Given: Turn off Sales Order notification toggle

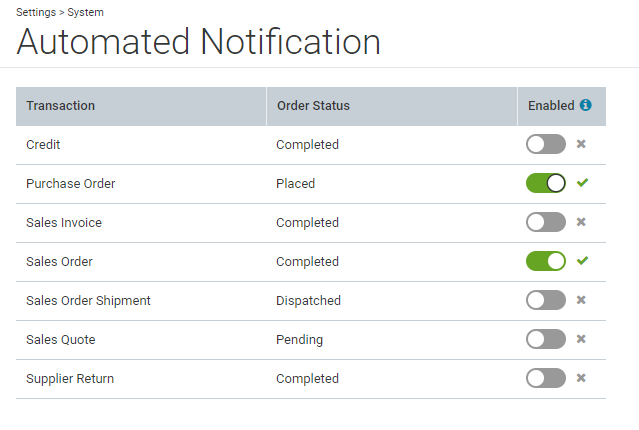Looking at the screenshot, I should tap(546, 261).
